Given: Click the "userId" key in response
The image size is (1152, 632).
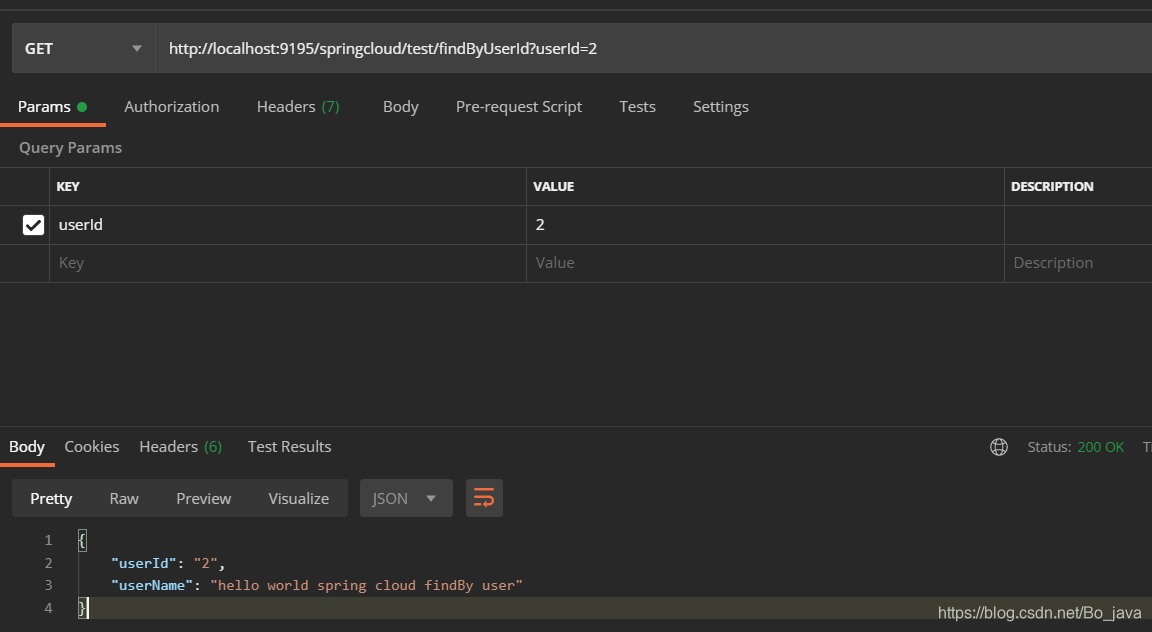Looking at the screenshot, I should [144, 564].
